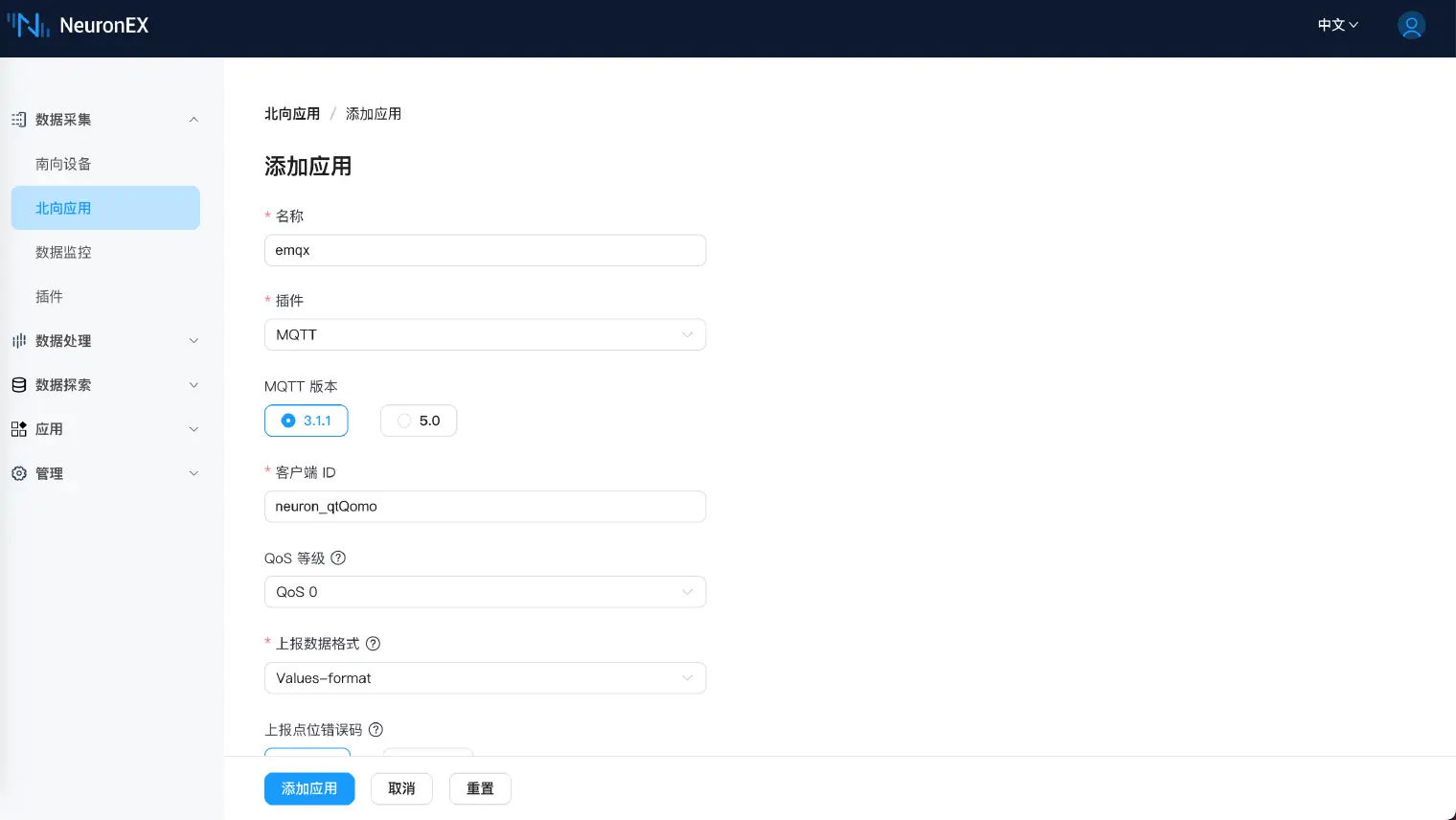
Task: Click the NeuronEX logo icon
Action: pos(28,25)
